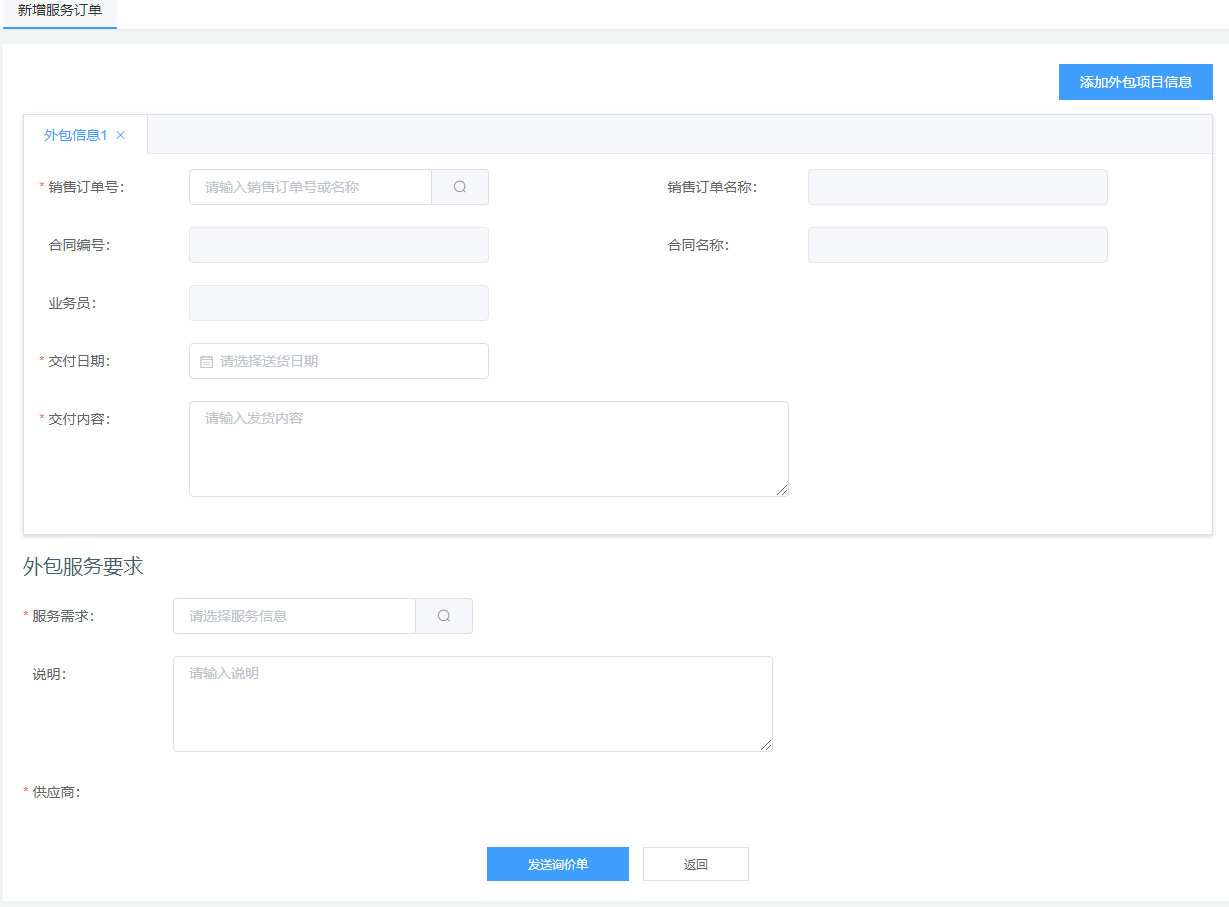The height and width of the screenshot is (907, 1229).
Task: Click into the 交付内容 text area
Action: [488, 449]
